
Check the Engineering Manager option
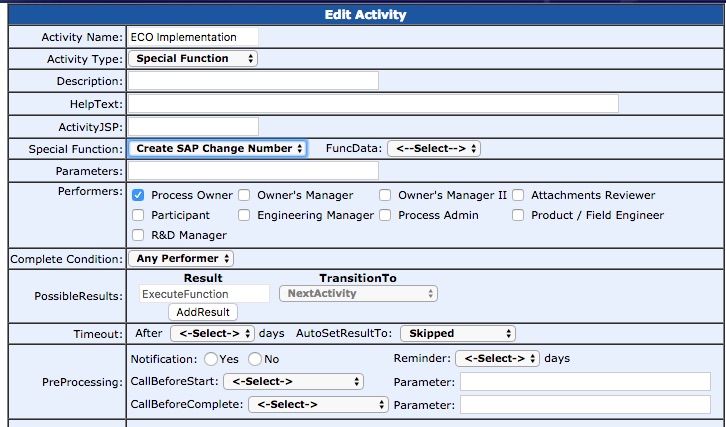pos(244,215)
